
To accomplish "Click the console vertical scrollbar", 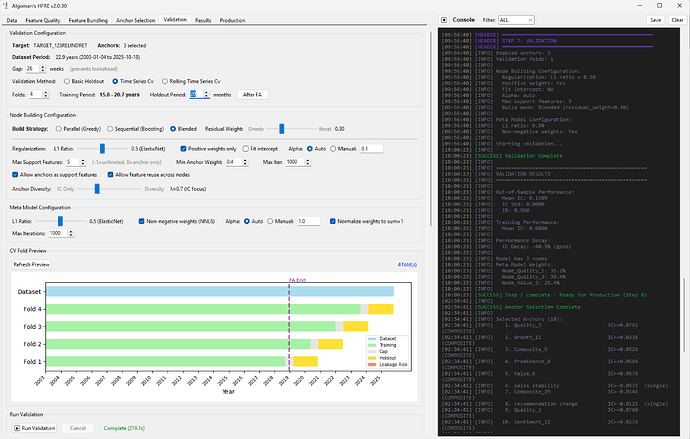I will point(683,315).
